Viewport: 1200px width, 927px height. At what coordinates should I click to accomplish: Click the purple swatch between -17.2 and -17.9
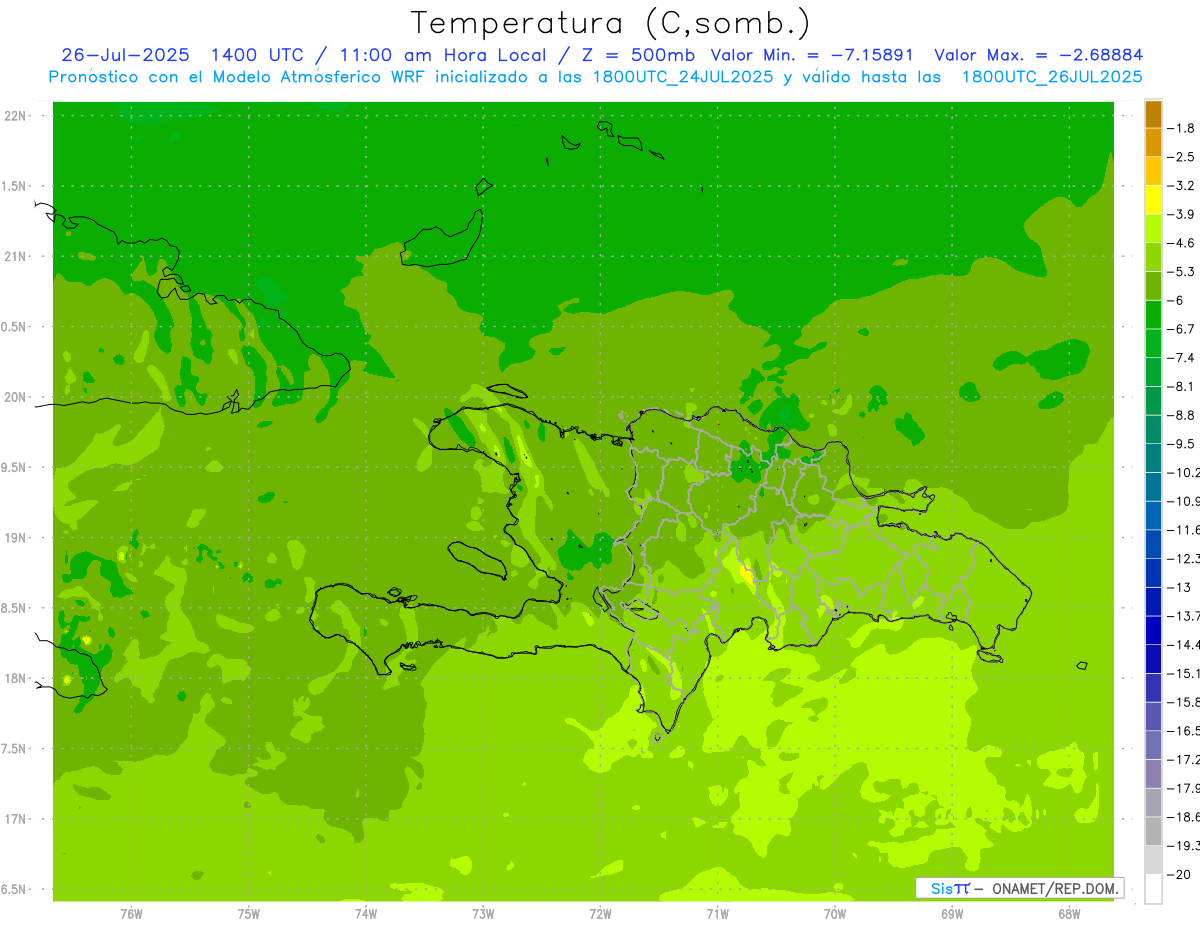pyautogui.click(x=1153, y=774)
